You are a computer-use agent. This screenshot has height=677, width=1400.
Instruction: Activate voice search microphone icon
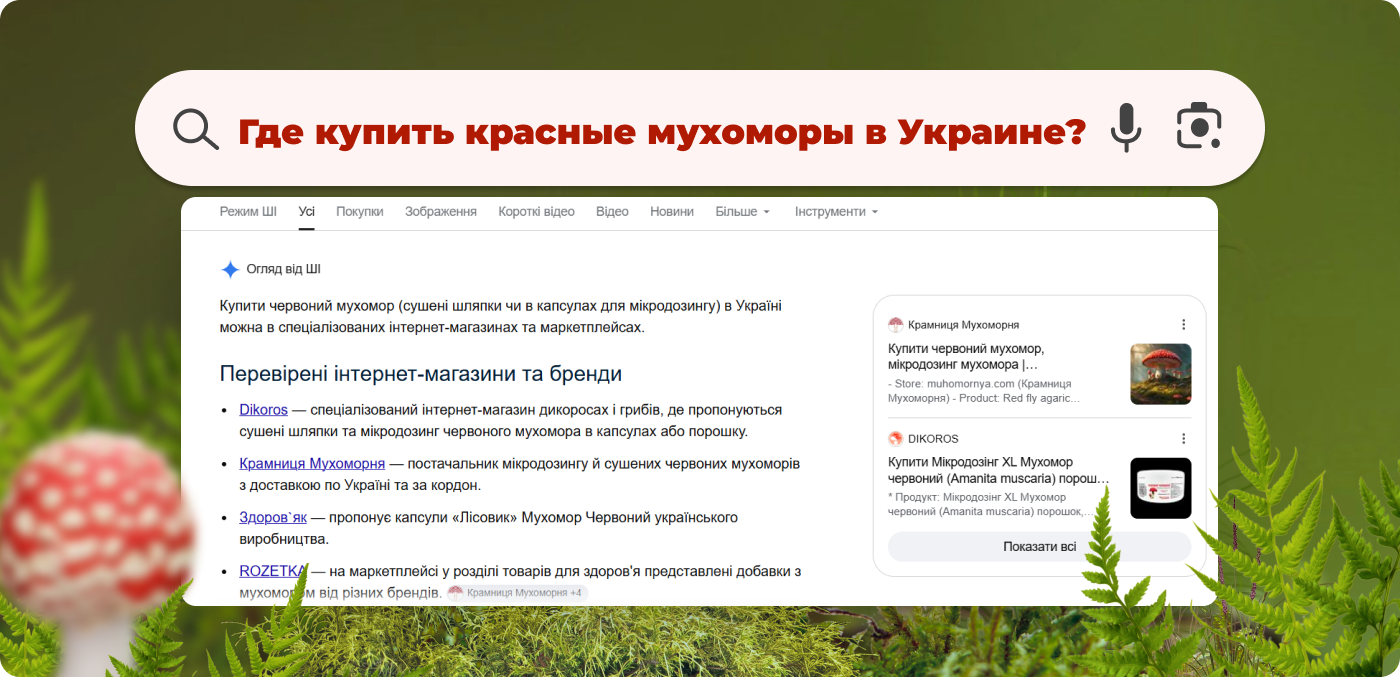click(1126, 128)
